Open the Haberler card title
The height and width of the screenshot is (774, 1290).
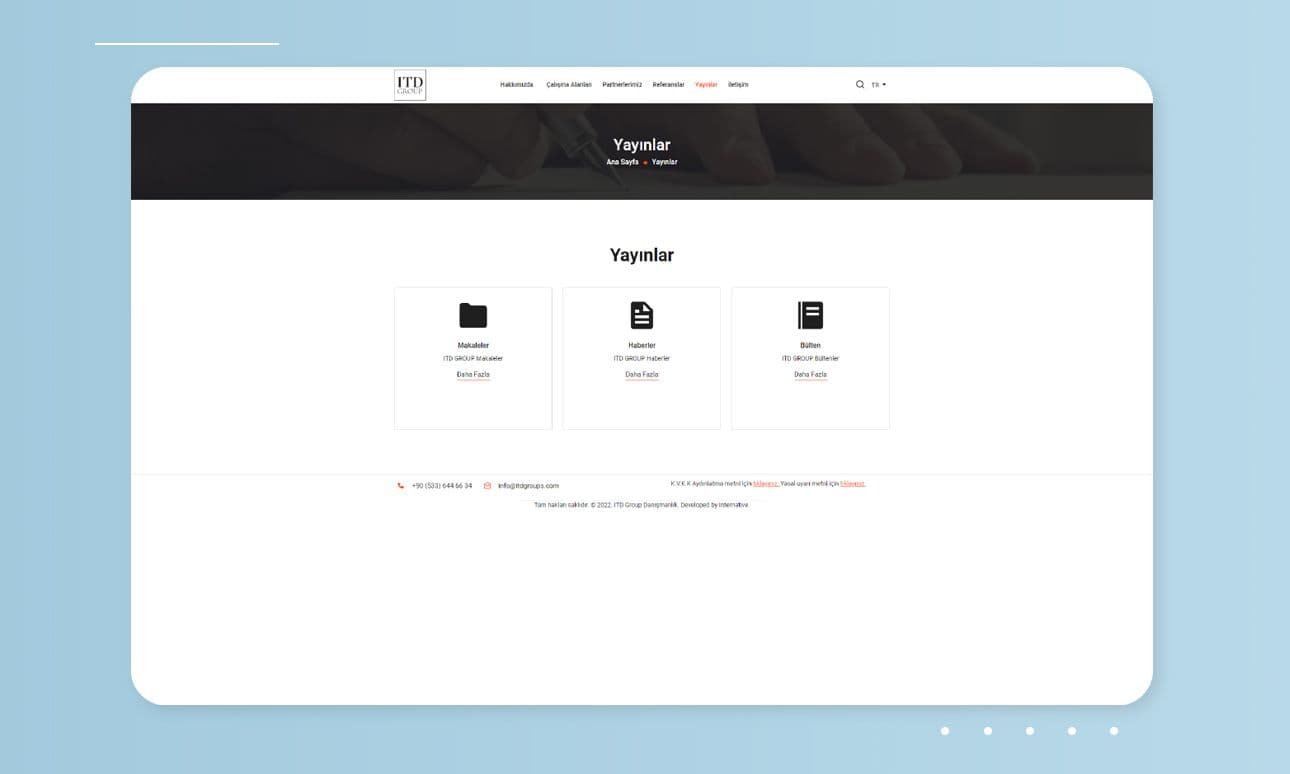[x=642, y=345]
